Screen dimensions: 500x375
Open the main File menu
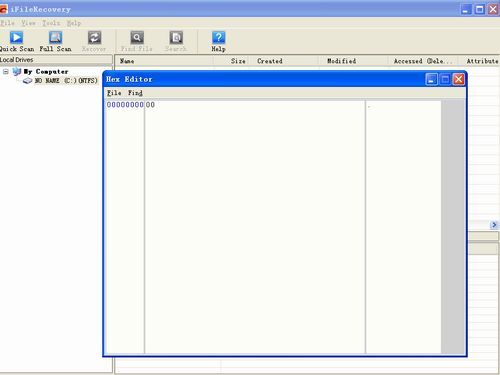pos(7,23)
